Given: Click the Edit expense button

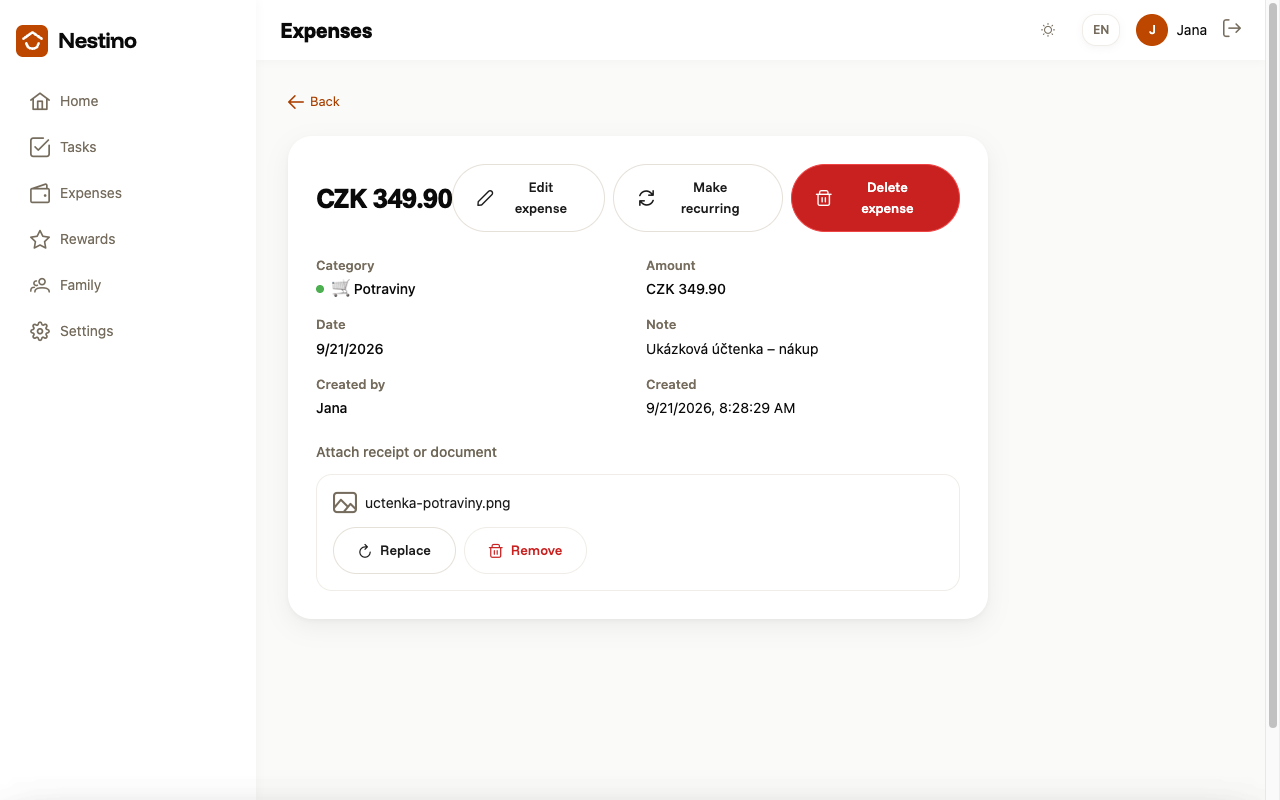Looking at the screenshot, I should pos(529,198).
